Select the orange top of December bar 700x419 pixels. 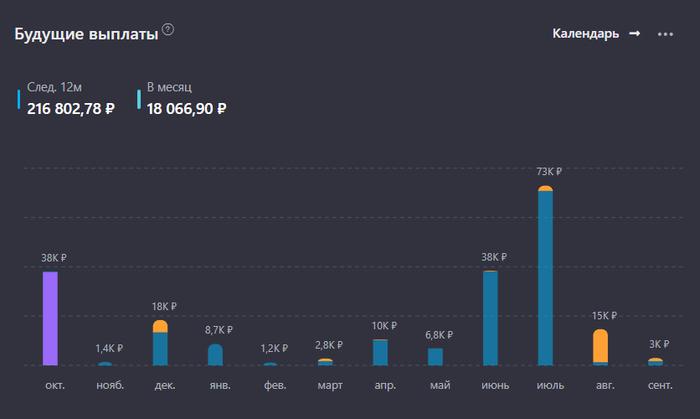(160, 326)
